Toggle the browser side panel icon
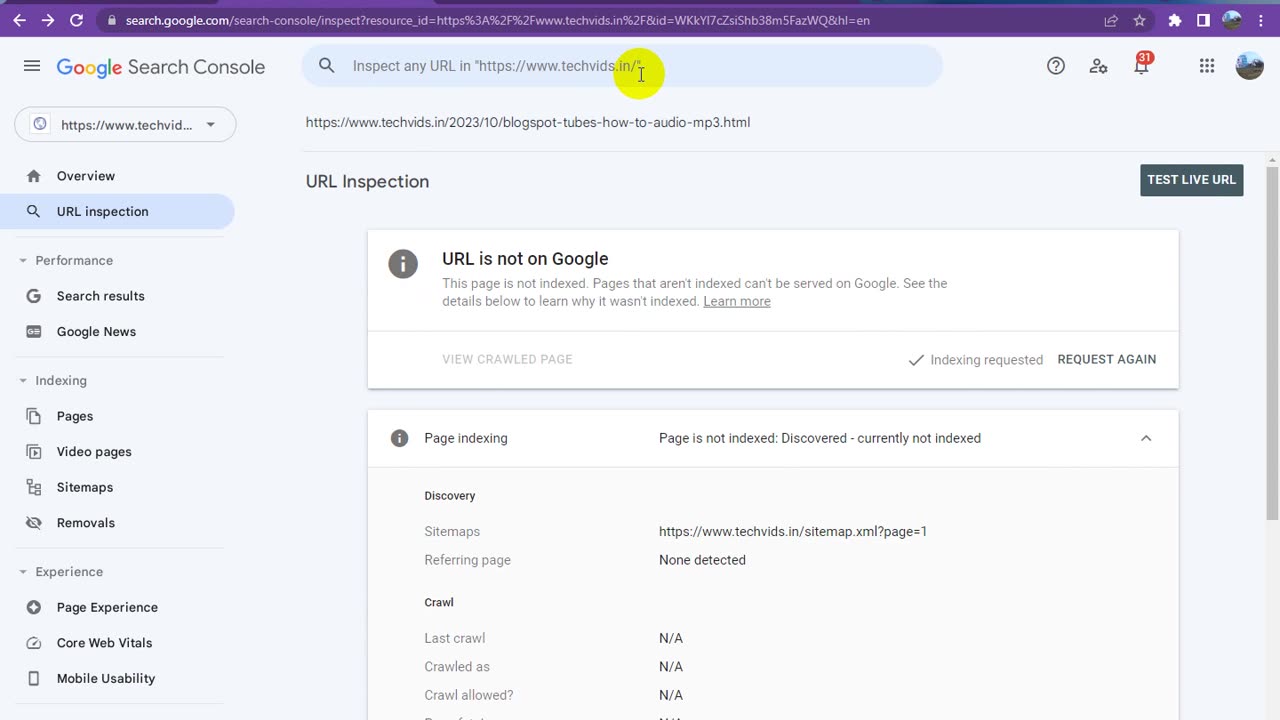Image resolution: width=1280 pixels, height=720 pixels. pyautogui.click(x=1203, y=20)
